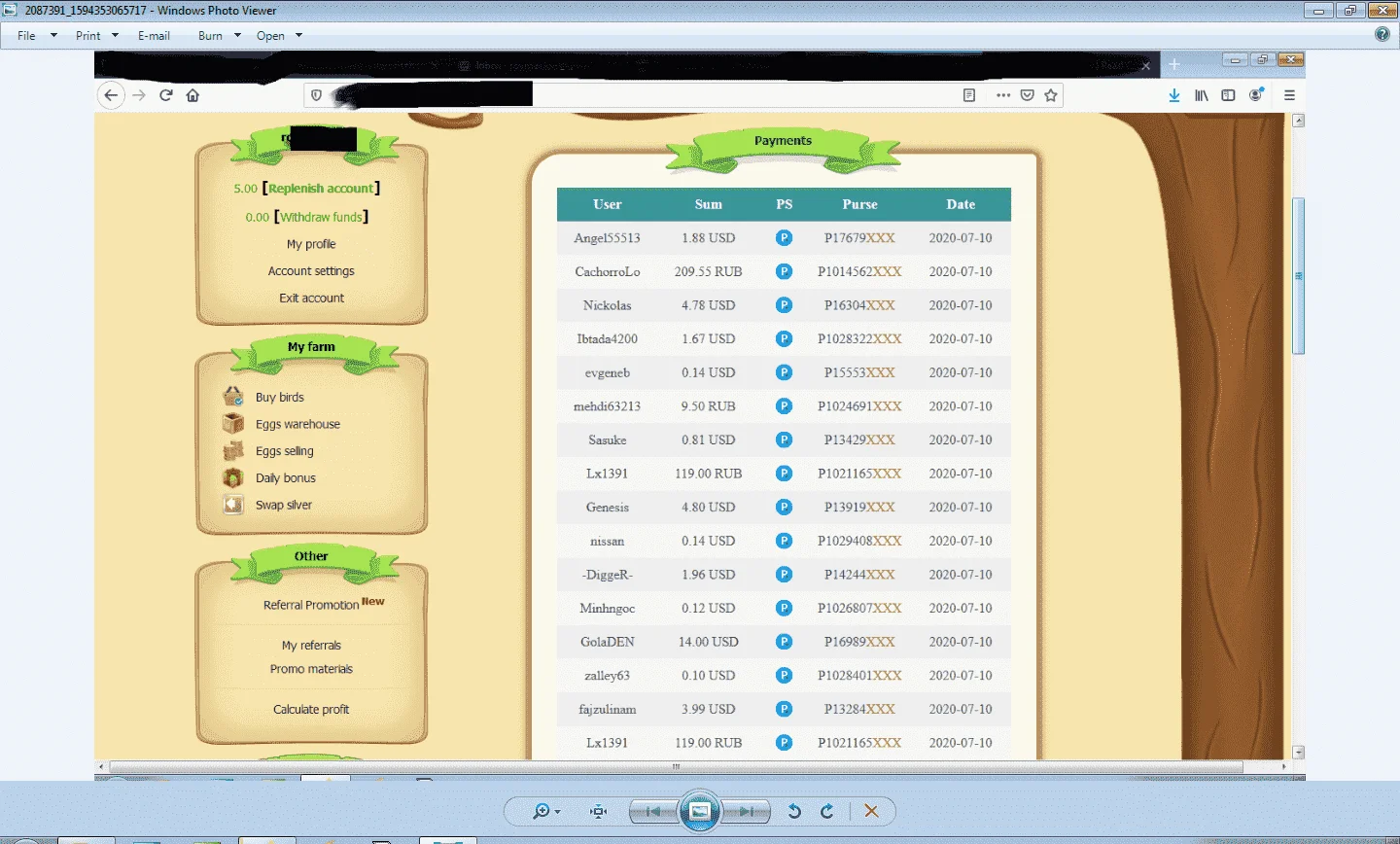
Task: Click the Payeer icon in Angel55513 row
Action: point(784,238)
